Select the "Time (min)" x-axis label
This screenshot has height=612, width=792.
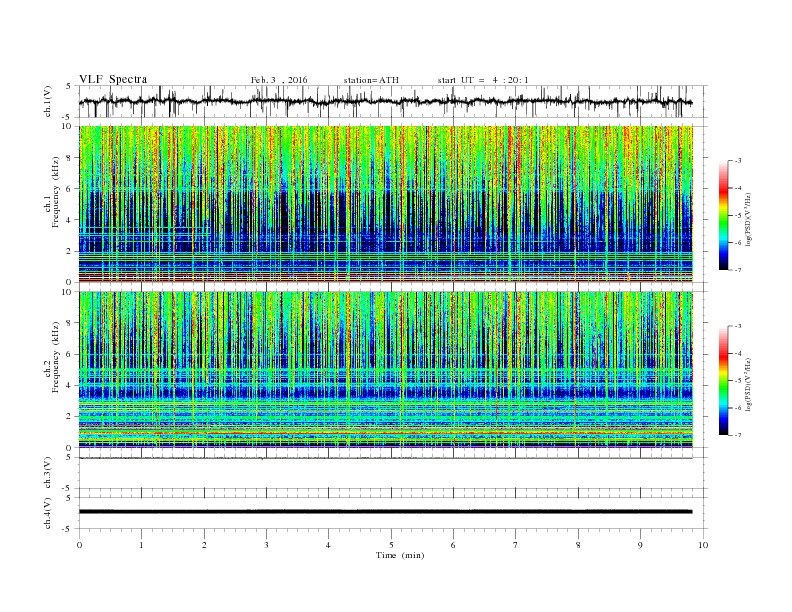point(400,555)
